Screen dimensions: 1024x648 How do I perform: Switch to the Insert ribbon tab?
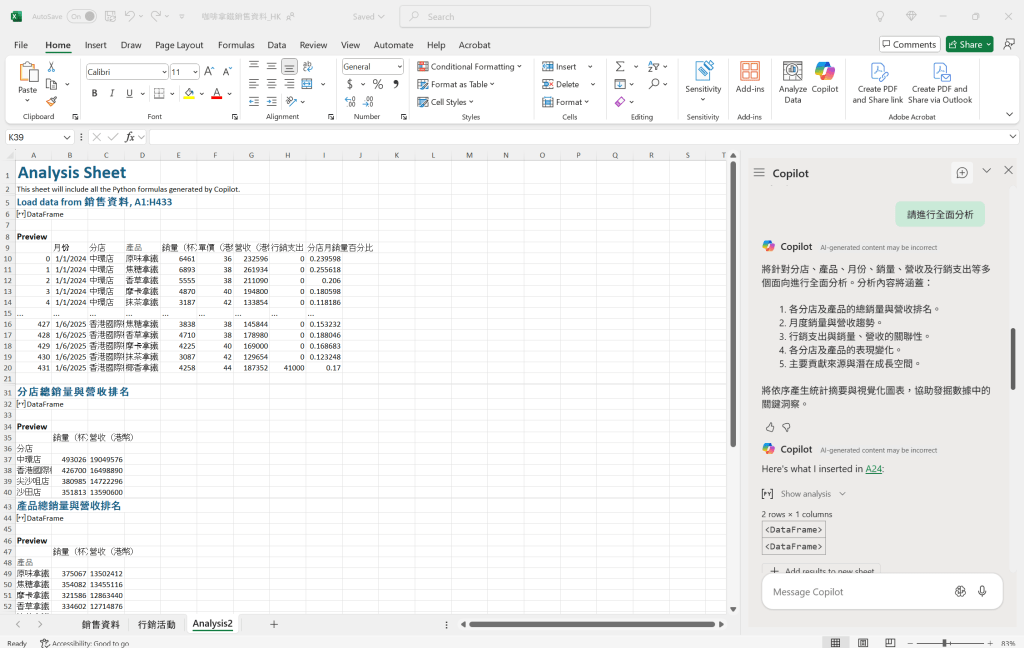[x=95, y=45]
